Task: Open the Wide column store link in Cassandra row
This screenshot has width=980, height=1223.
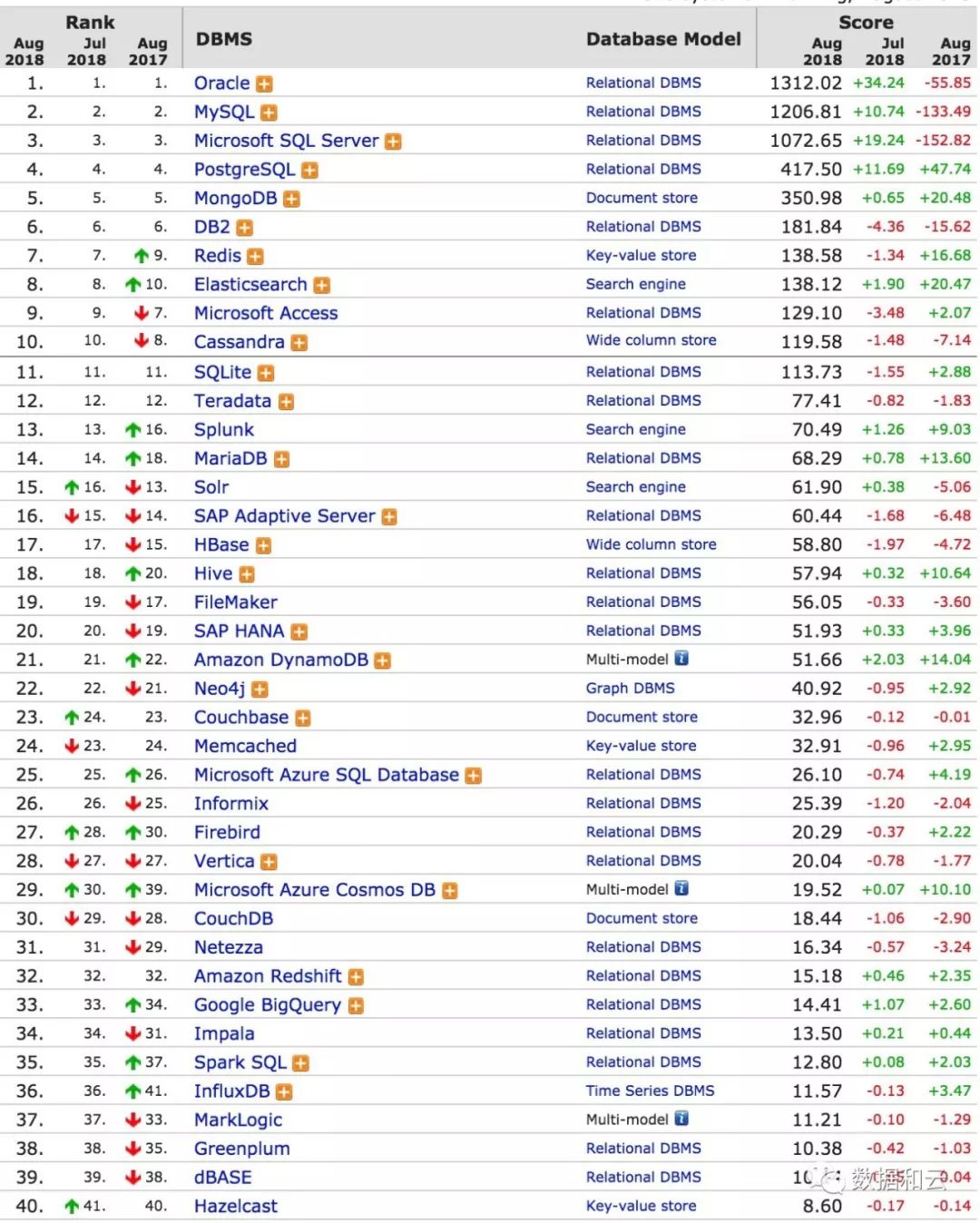Action: [x=651, y=340]
